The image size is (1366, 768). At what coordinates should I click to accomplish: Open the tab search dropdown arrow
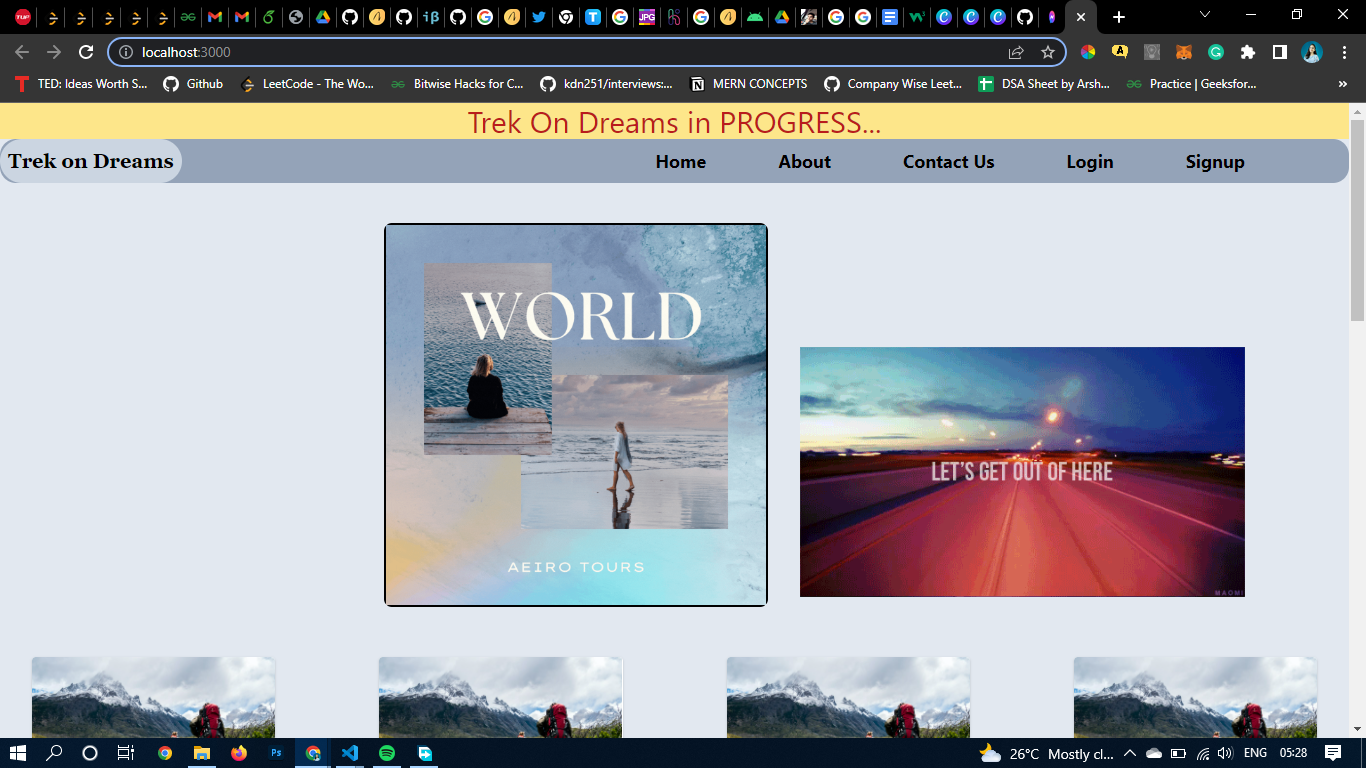click(1205, 16)
